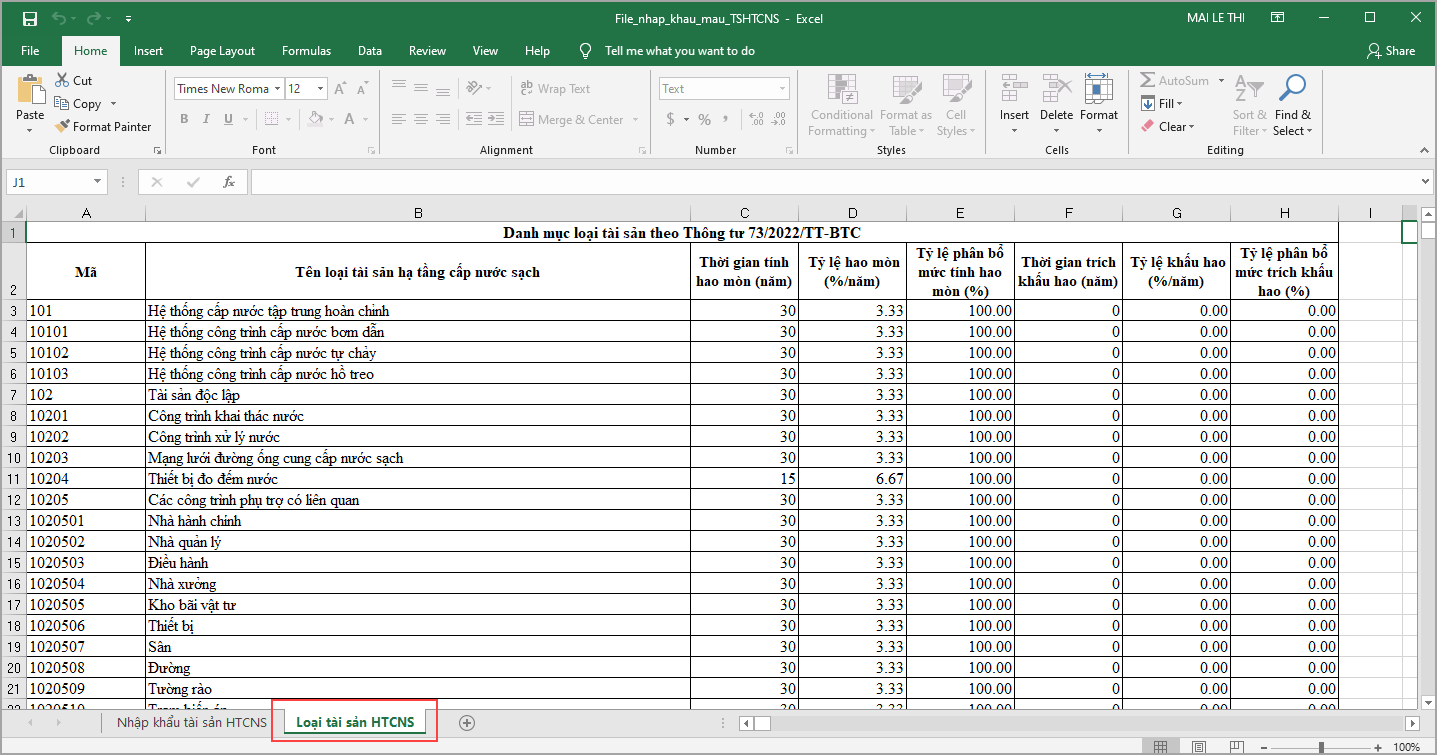The image size is (1437, 755).
Task: Expand the Name Box dropdown arrow
Action: [x=97, y=182]
